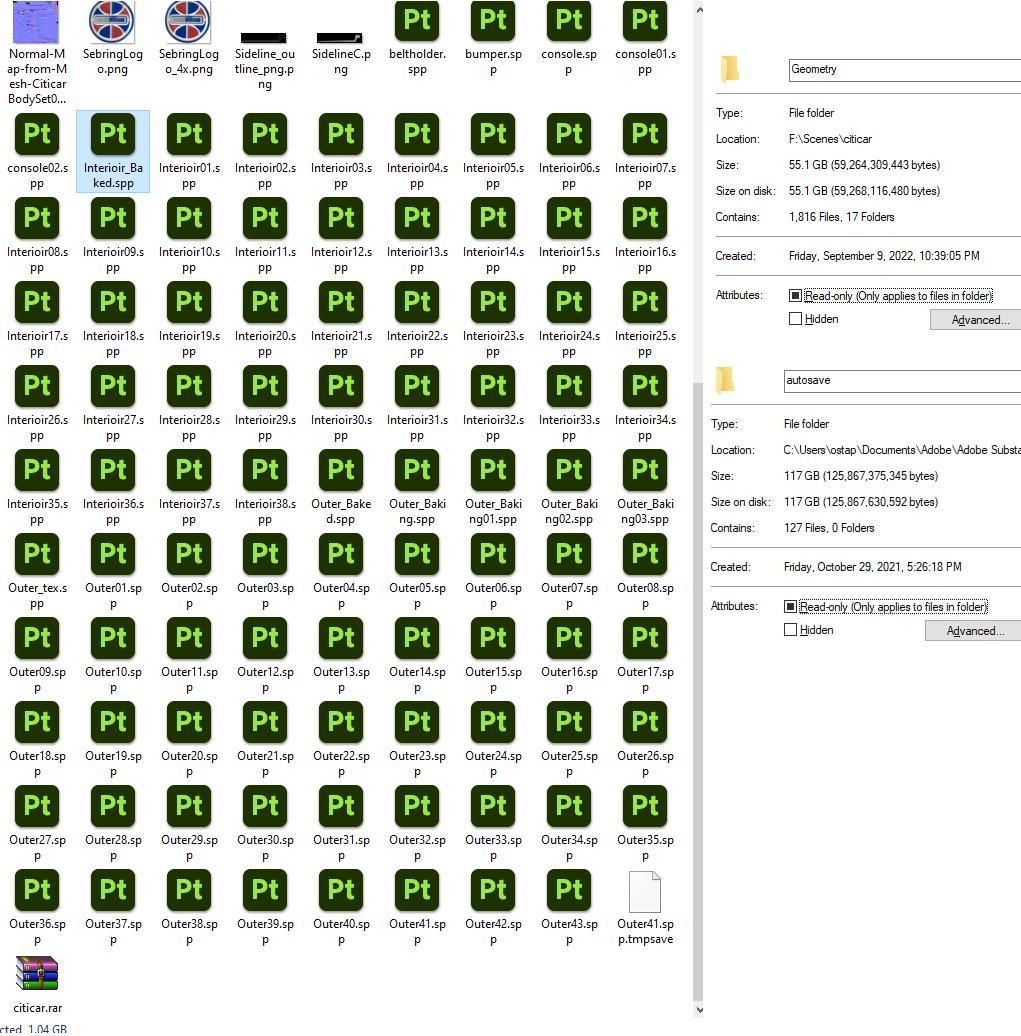Select the Interioir34.spp file
1021x1036 pixels.
click(645, 403)
